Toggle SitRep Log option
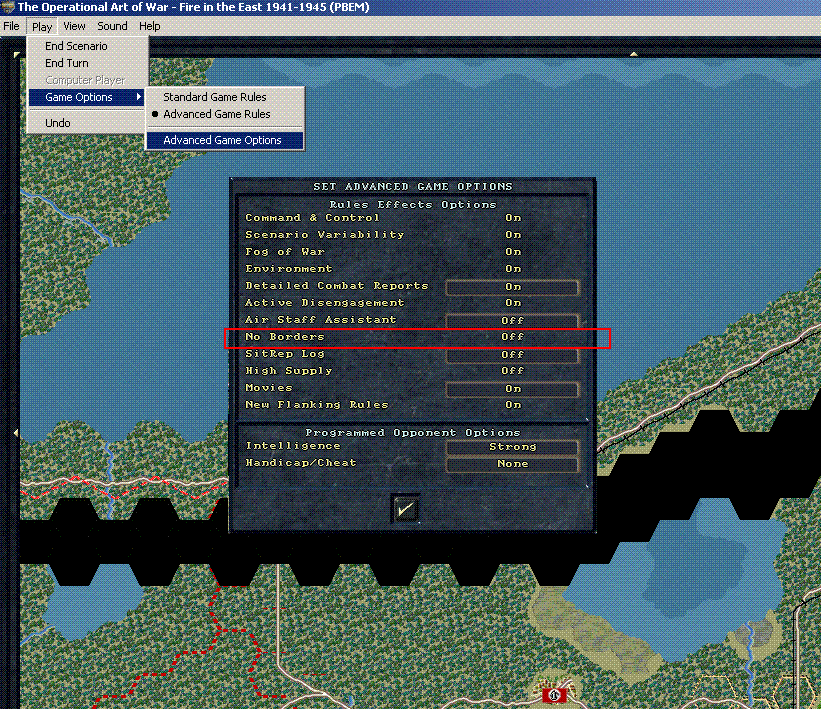Screen dimensions: 821x709 (x=512, y=355)
